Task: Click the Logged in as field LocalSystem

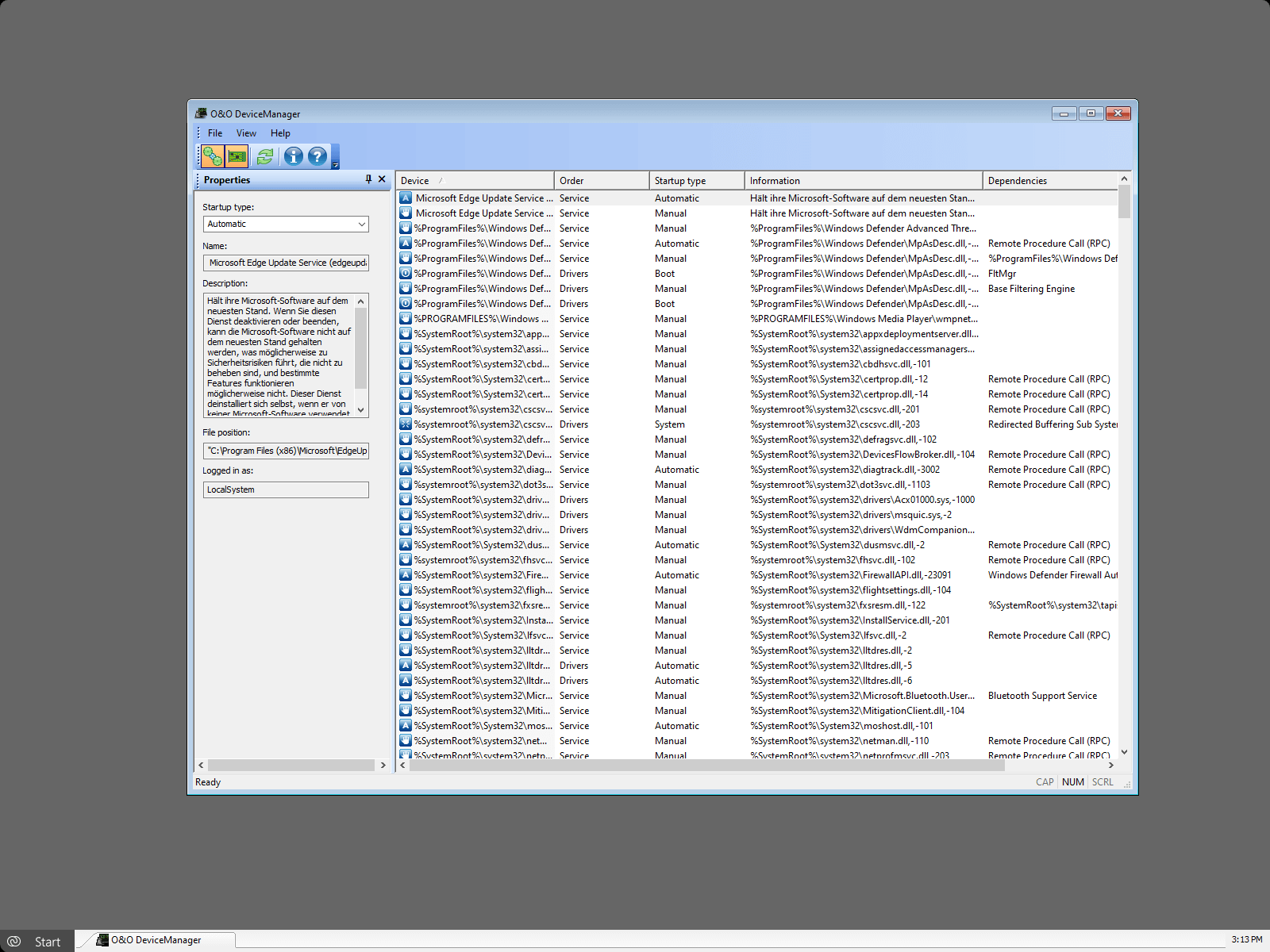Action: tap(286, 489)
